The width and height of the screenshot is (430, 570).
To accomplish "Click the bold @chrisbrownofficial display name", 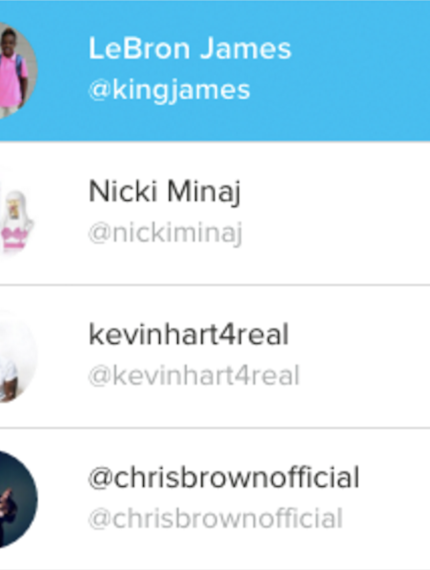I will click(224, 477).
